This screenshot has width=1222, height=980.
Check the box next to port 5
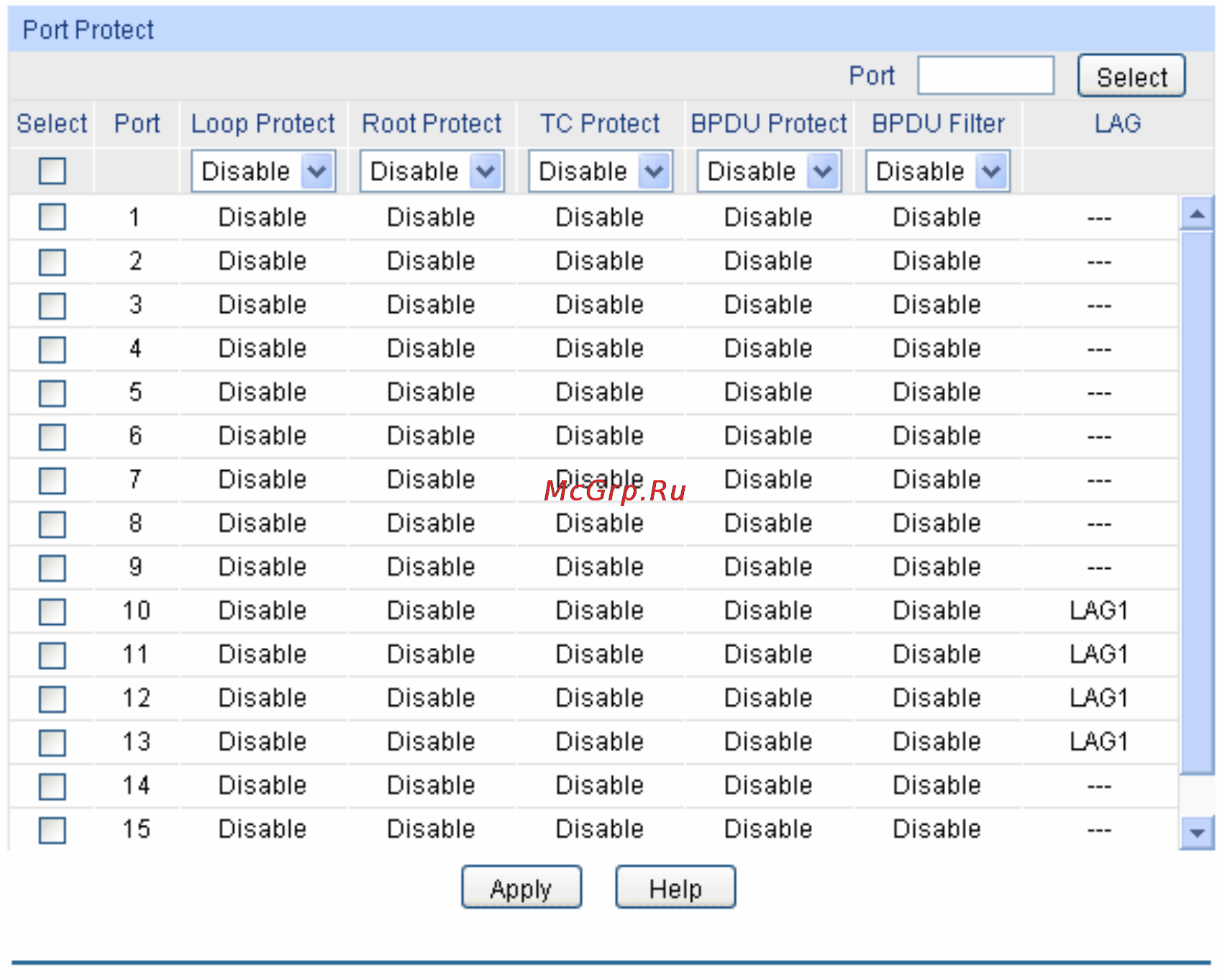[53, 393]
